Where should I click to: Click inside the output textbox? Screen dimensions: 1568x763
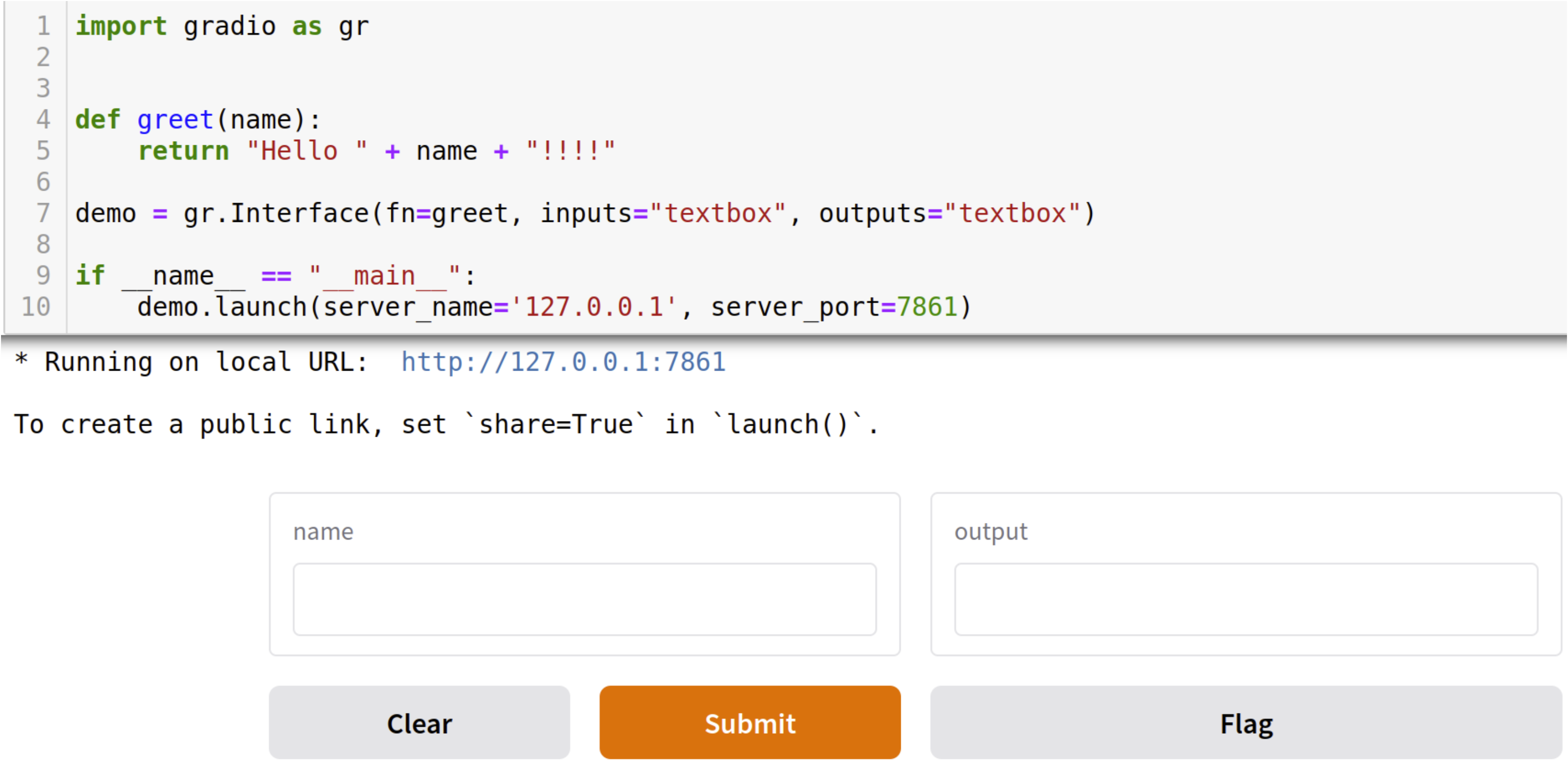click(1245, 599)
